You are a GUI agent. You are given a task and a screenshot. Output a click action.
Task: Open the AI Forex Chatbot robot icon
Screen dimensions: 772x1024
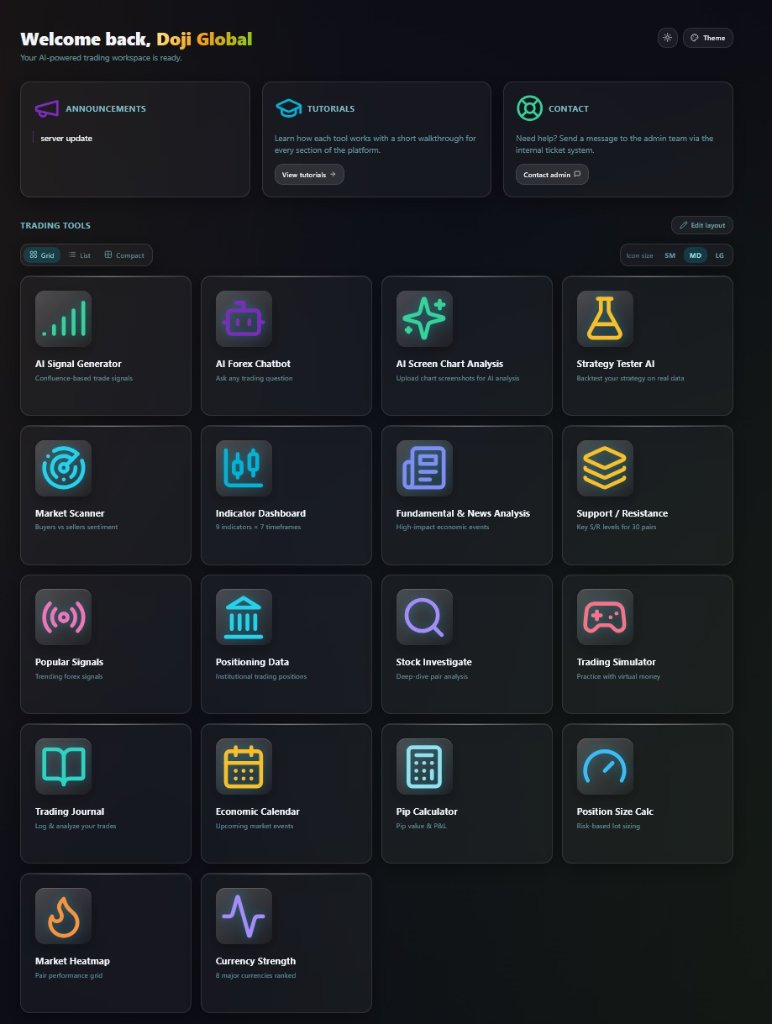pyautogui.click(x=244, y=319)
